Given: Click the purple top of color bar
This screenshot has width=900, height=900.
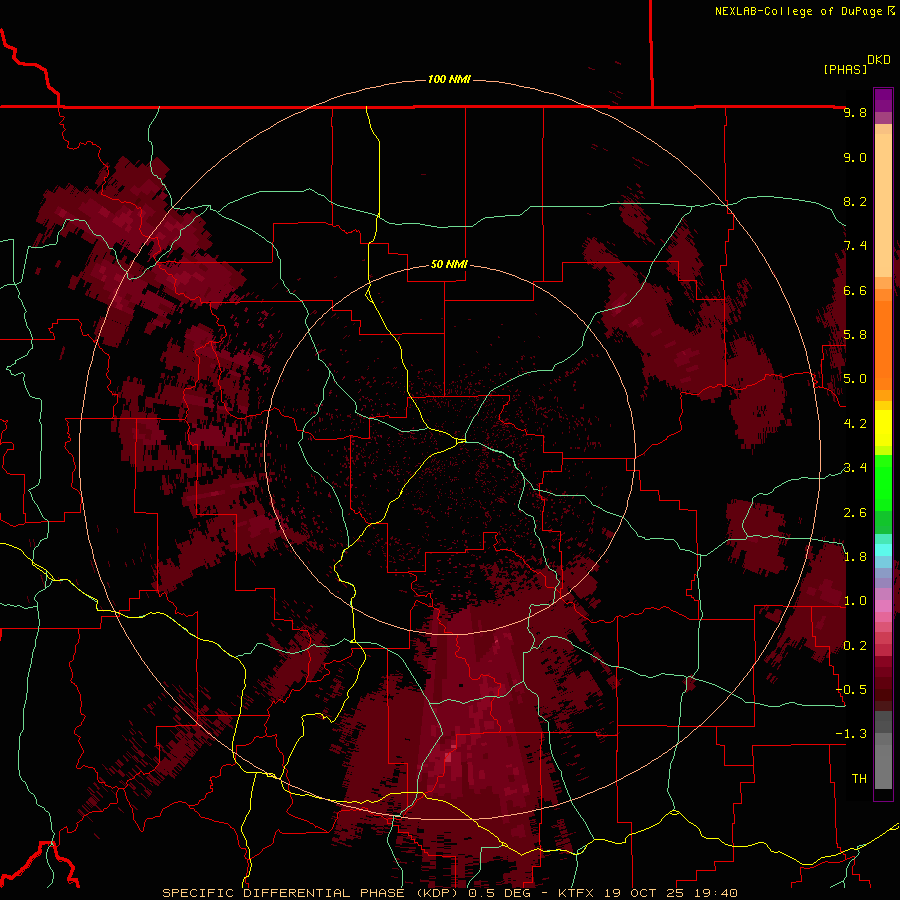Looking at the screenshot, I should click(883, 100).
